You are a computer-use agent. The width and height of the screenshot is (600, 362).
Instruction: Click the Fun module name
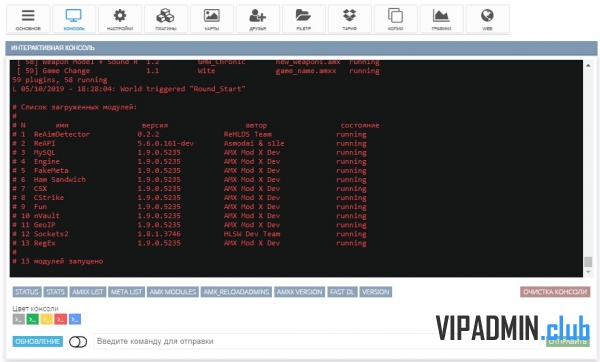[40, 207]
